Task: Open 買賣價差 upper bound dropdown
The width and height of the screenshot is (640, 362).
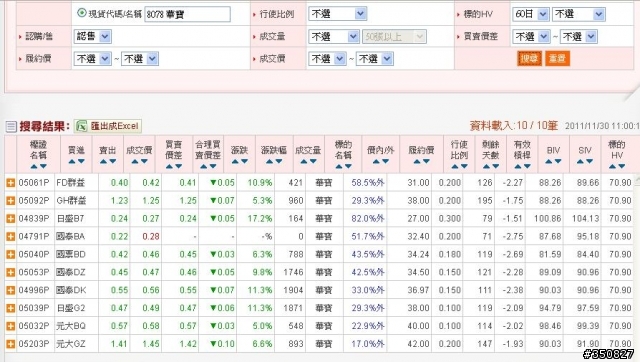Action: coord(579,37)
